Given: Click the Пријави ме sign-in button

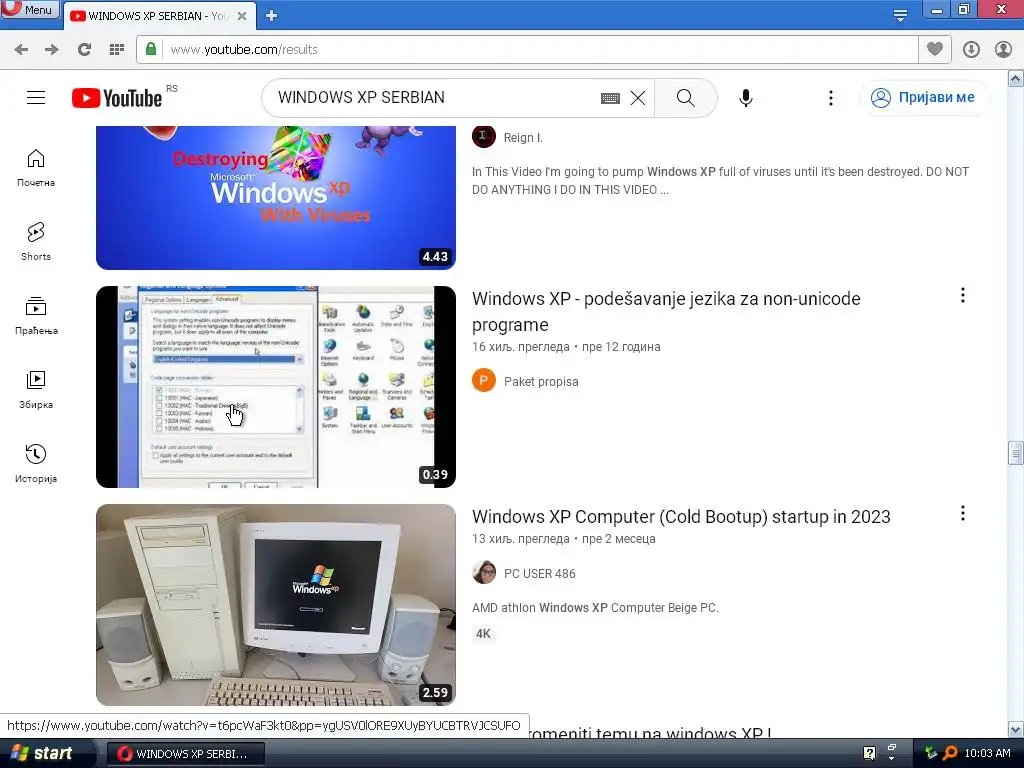Looking at the screenshot, I should click(923, 98).
